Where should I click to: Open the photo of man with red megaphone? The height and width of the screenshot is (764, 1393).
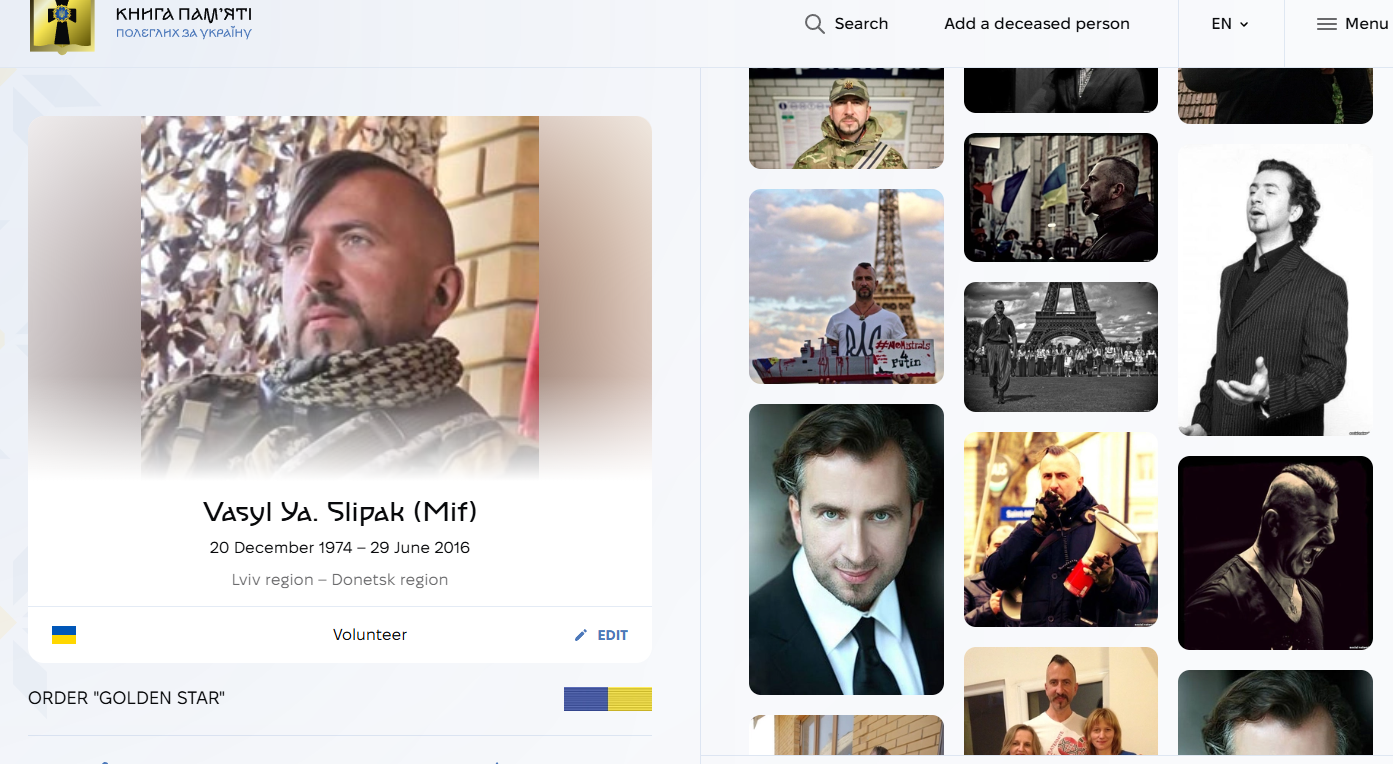tap(1060, 529)
